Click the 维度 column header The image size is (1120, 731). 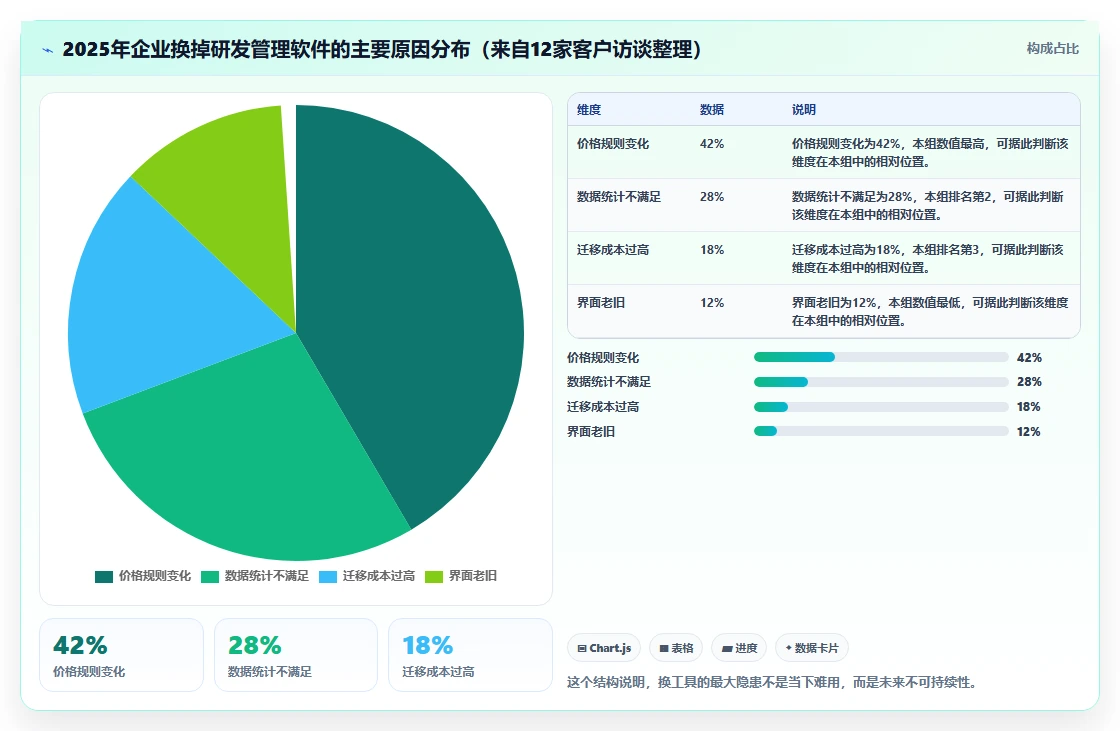pos(589,109)
